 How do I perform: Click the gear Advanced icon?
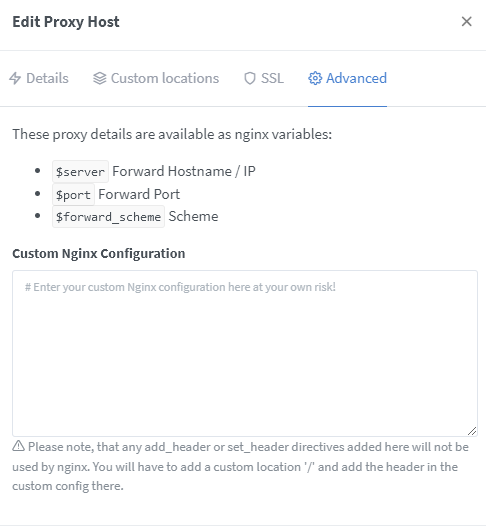point(315,78)
